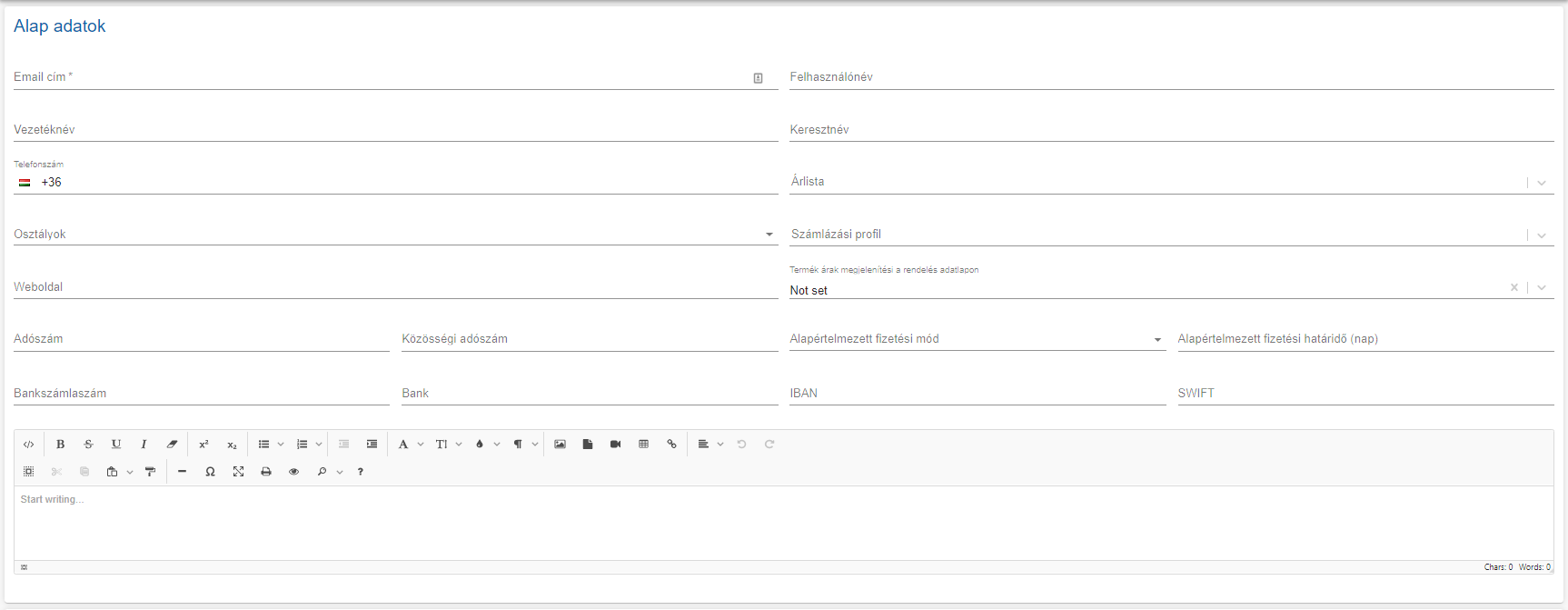Toggle source code view in editor
Image resolution: width=1568 pixels, height=610 pixels.
pos(29,445)
